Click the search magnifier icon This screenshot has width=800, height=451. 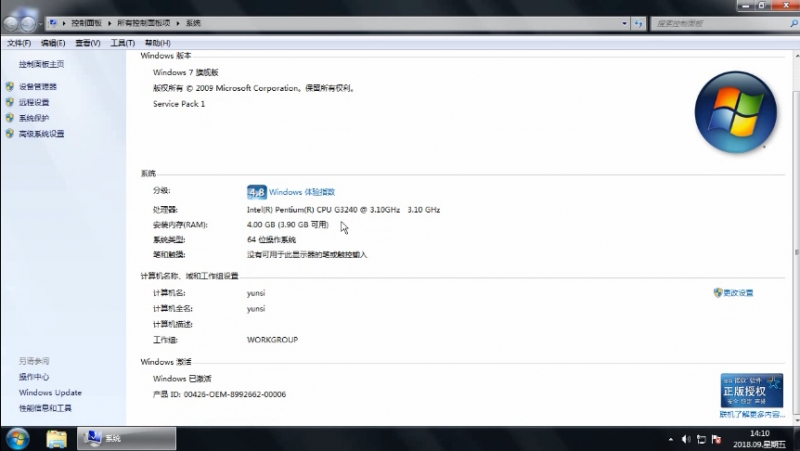(x=794, y=23)
